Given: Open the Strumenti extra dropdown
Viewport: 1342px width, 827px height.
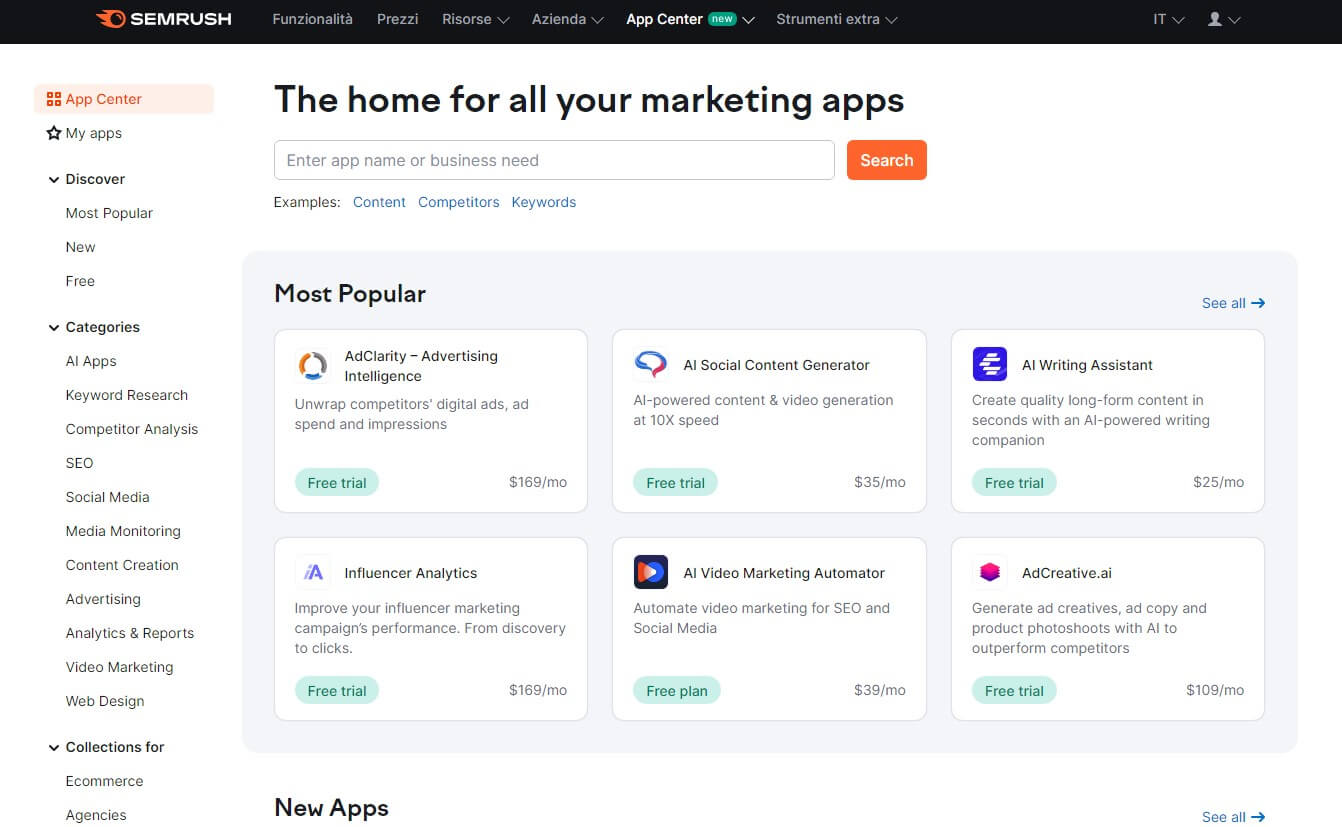Looking at the screenshot, I should (837, 19).
